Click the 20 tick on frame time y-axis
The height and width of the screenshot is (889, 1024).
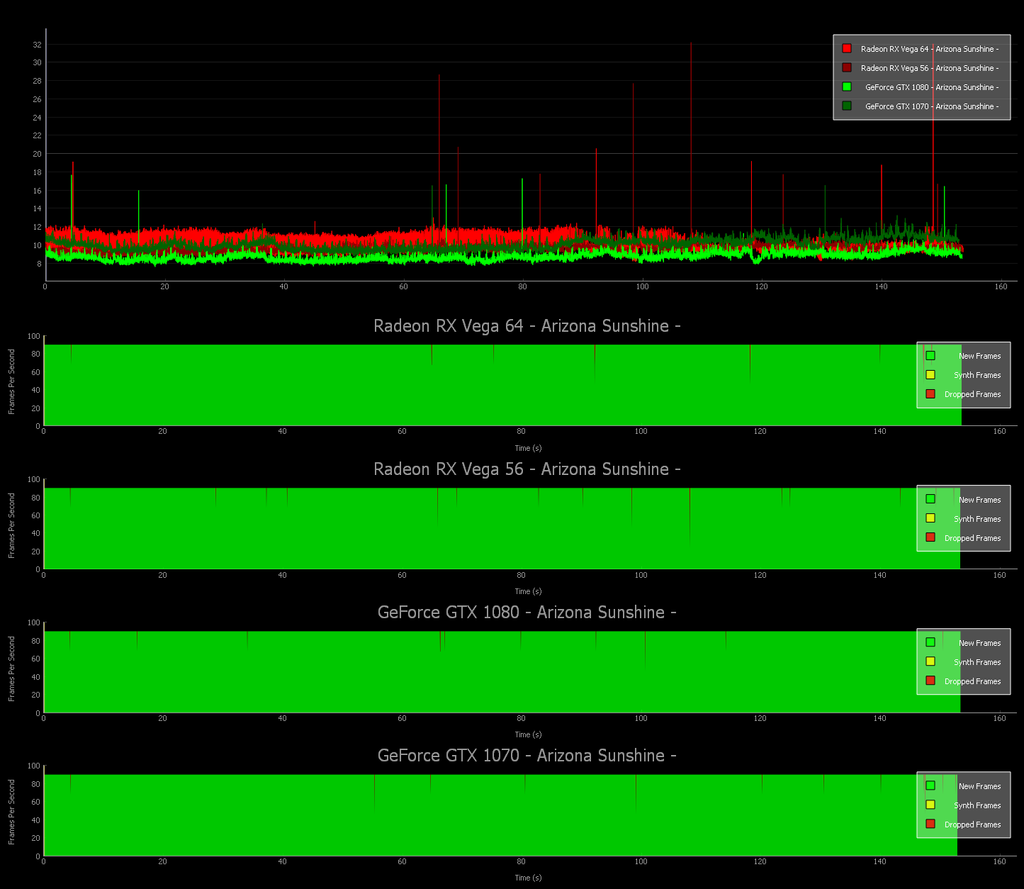coord(37,154)
